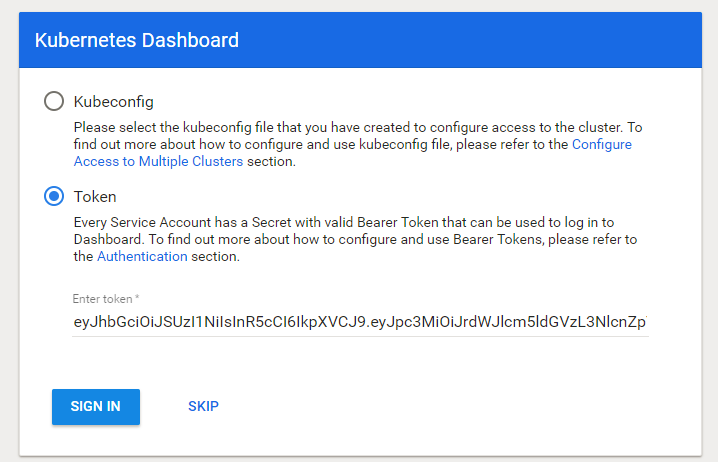The width and height of the screenshot is (718, 462).
Task: Select the Token radio button
Action: click(54, 196)
